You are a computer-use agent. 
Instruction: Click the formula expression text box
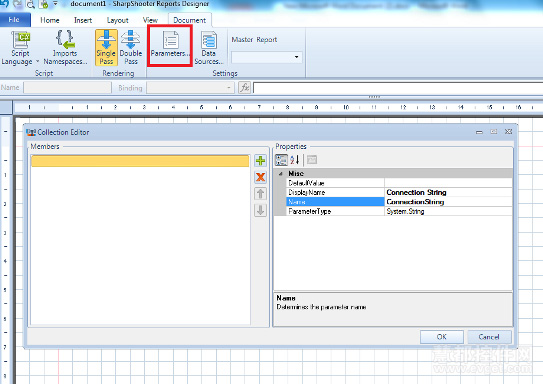coord(398,88)
